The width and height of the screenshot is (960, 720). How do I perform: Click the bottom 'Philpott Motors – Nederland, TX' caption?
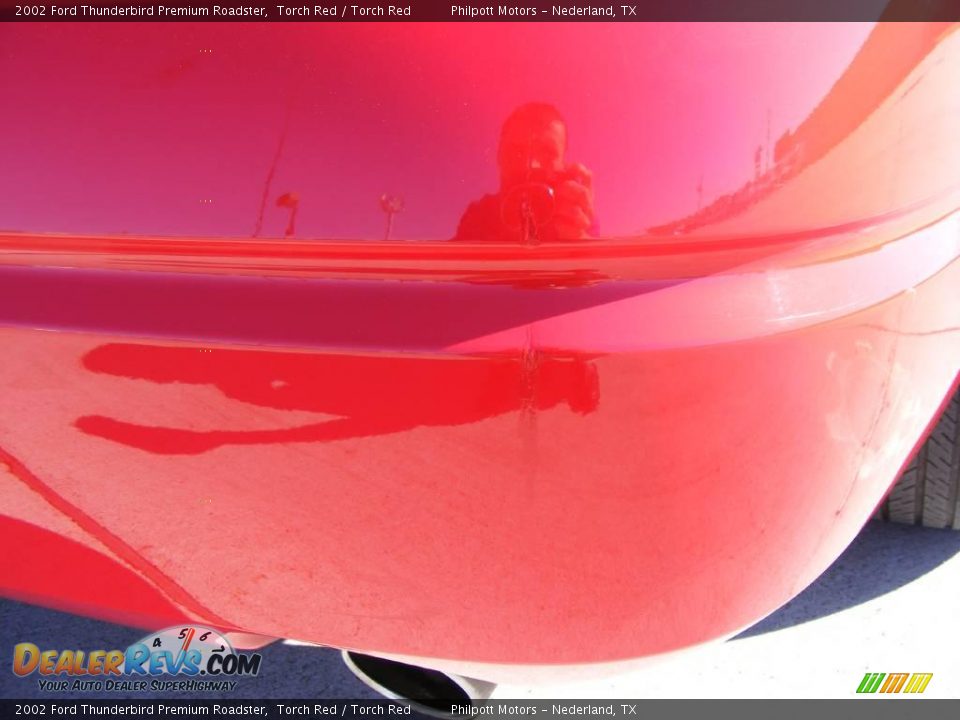click(x=544, y=710)
